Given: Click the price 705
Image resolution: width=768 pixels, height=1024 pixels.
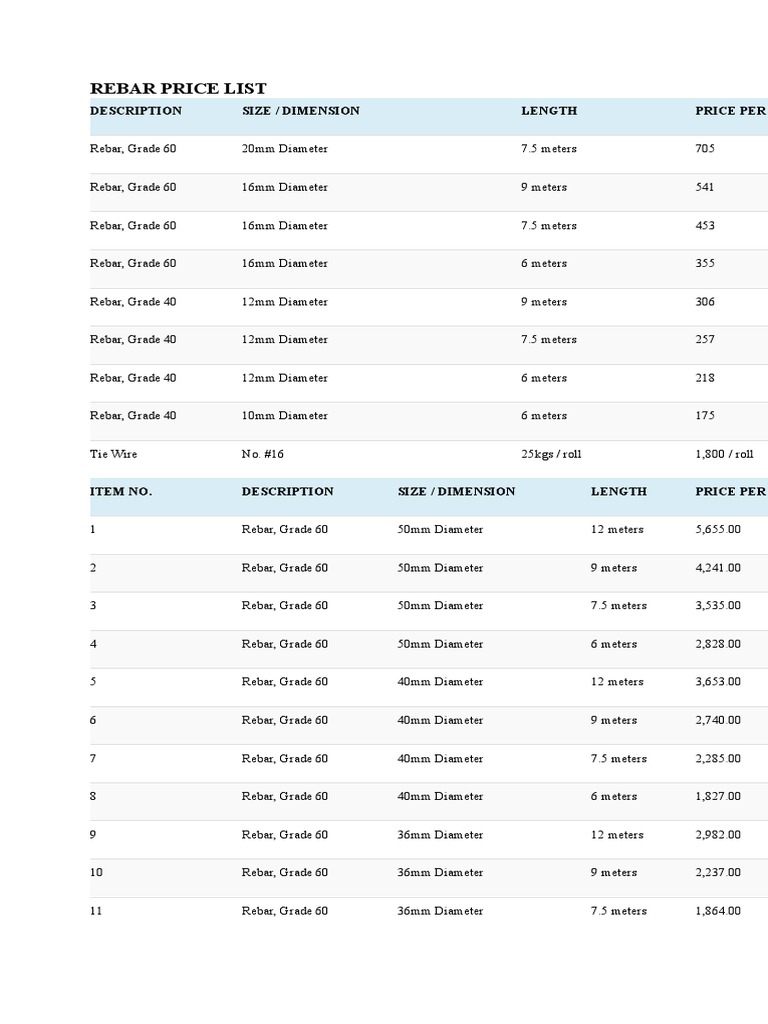Looking at the screenshot, I should [705, 148].
